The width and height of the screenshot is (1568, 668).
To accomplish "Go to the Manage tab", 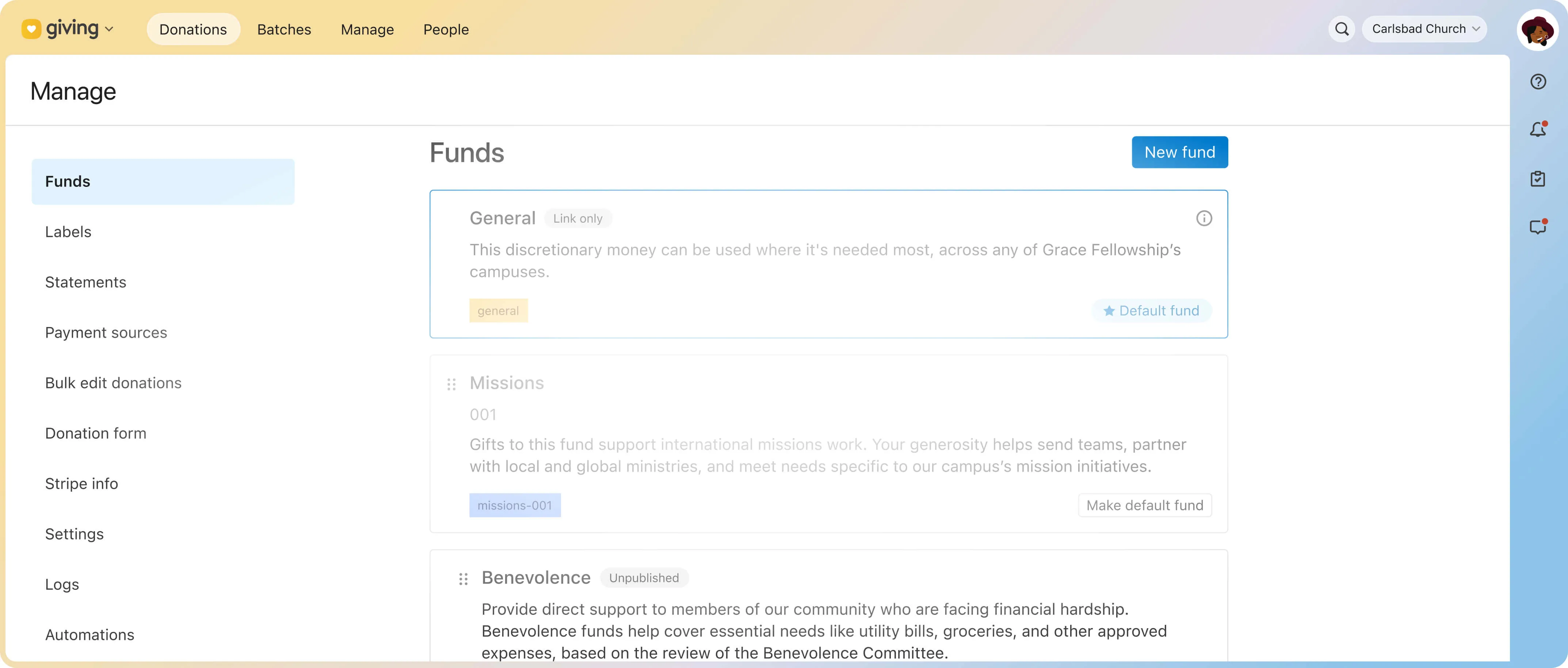I will tap(367, 29).
